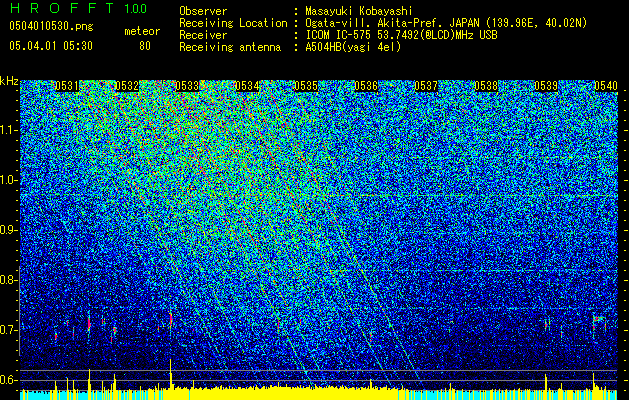
Task: Click the HROFFT 1.0.0 title text
Action: [x=78, y=8]
